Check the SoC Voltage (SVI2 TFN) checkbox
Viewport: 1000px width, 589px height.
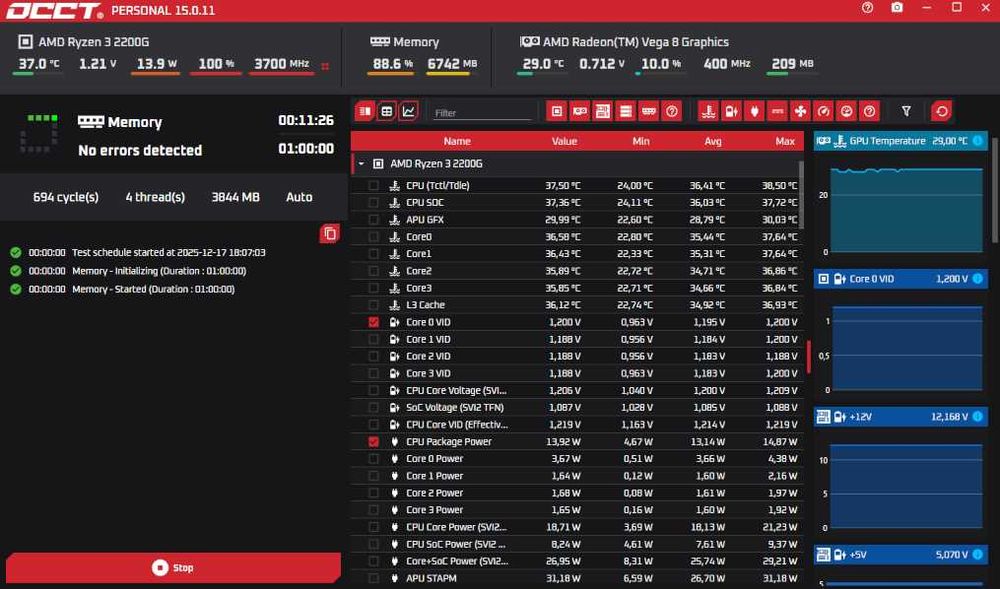pyautogui.click(x=374, y=407)
